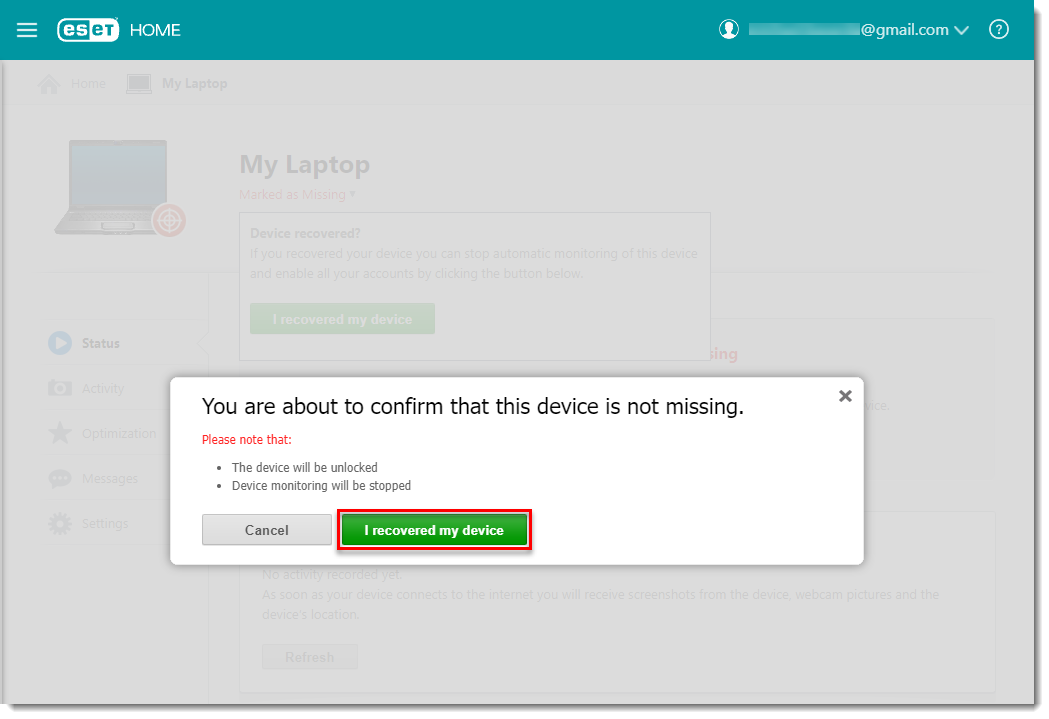1049x719 pixels.
Task: Click the Messages speech bubble icon
Action: [60, 478]
